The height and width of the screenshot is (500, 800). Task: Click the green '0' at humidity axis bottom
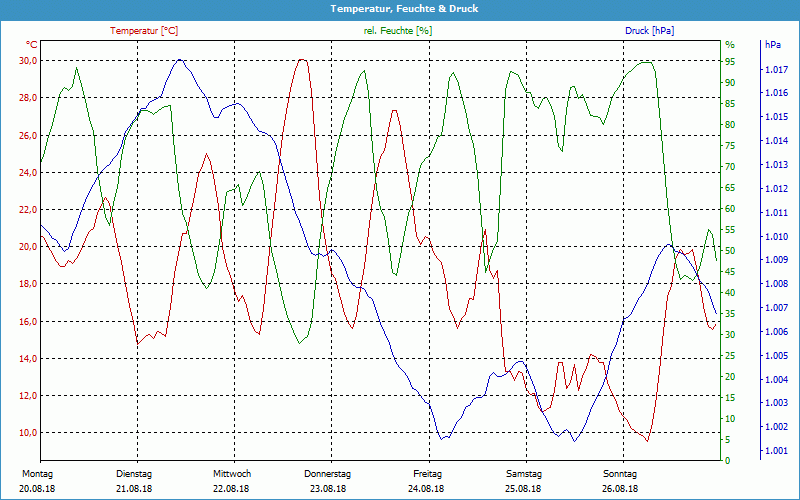coord(728,460)
